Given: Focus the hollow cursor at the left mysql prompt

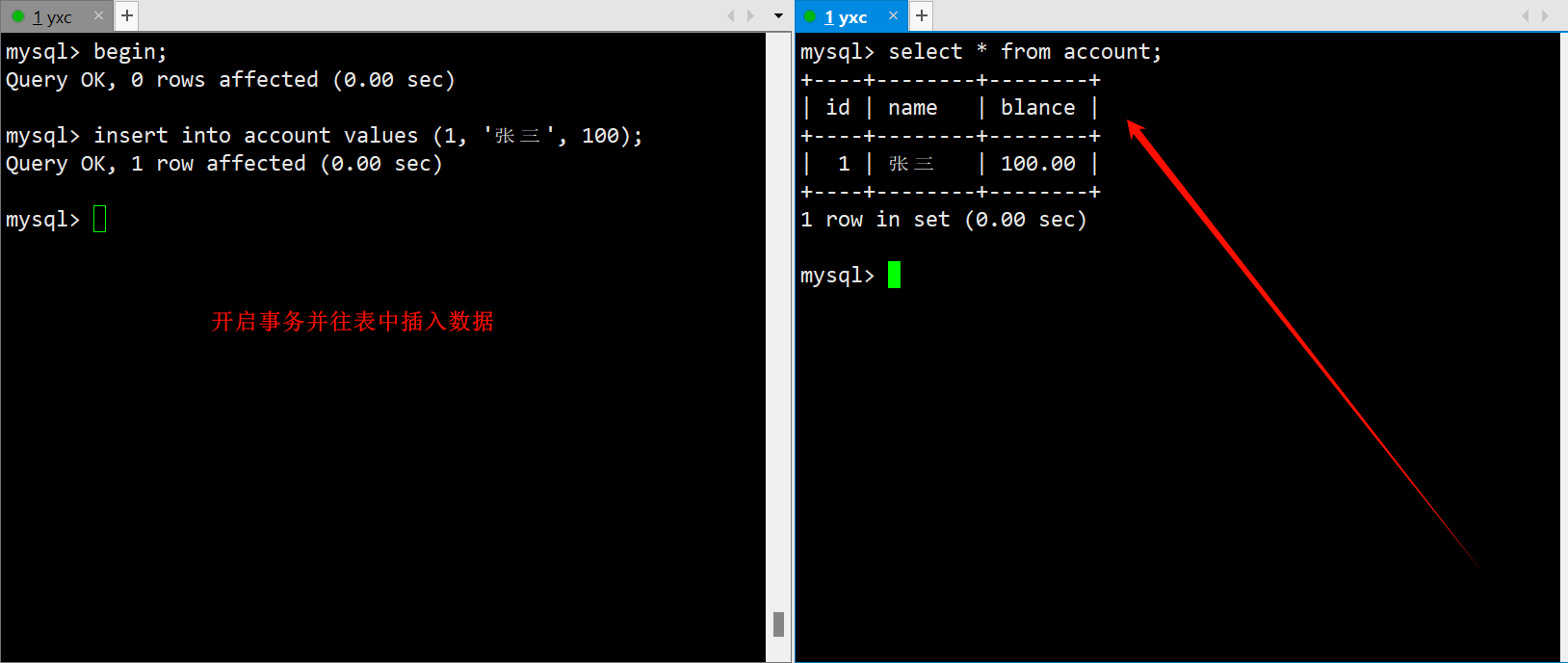Looking at the screenshot, I should click(100, 220).
